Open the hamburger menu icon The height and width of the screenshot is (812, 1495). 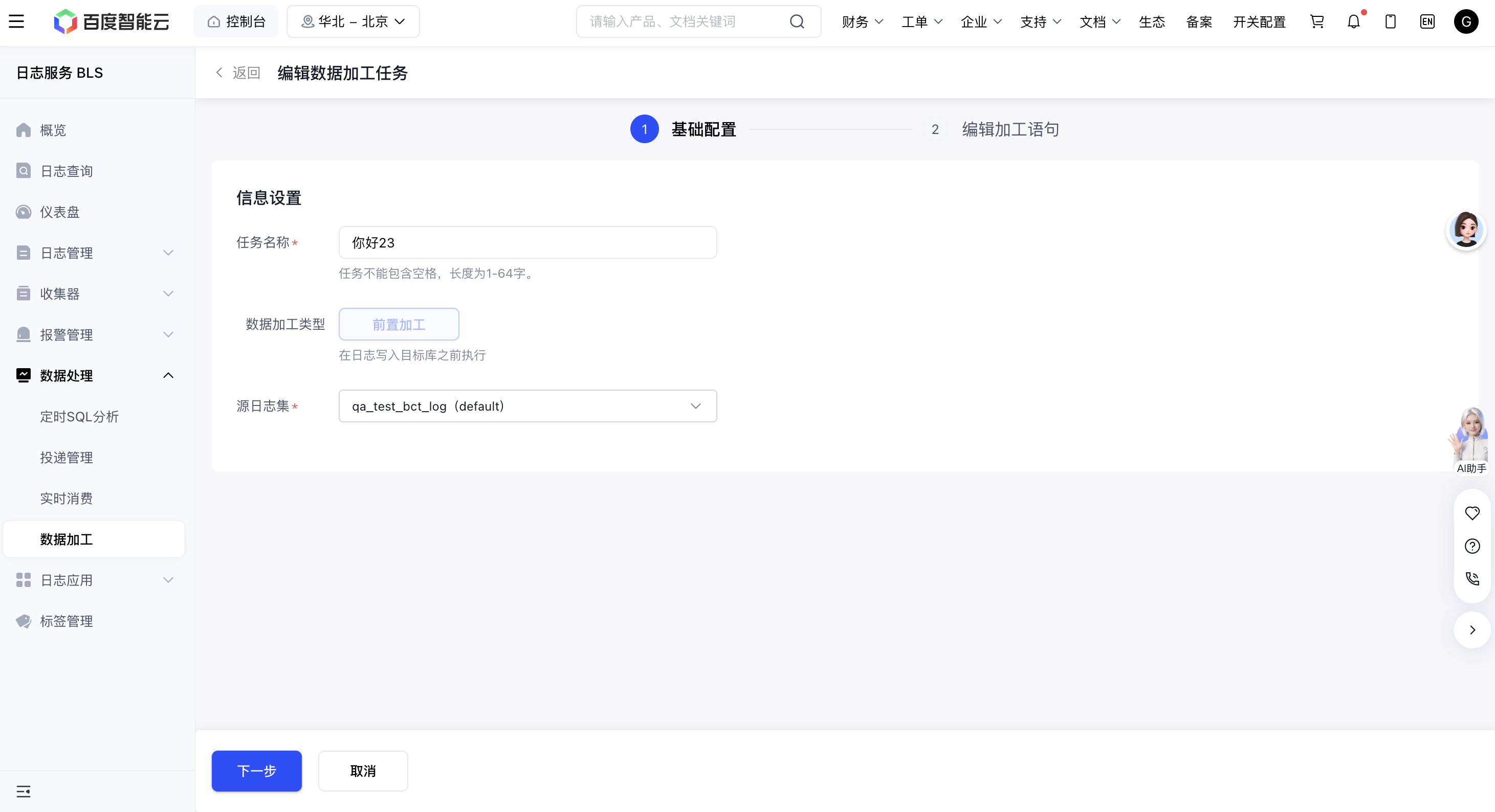click(16, 22)
